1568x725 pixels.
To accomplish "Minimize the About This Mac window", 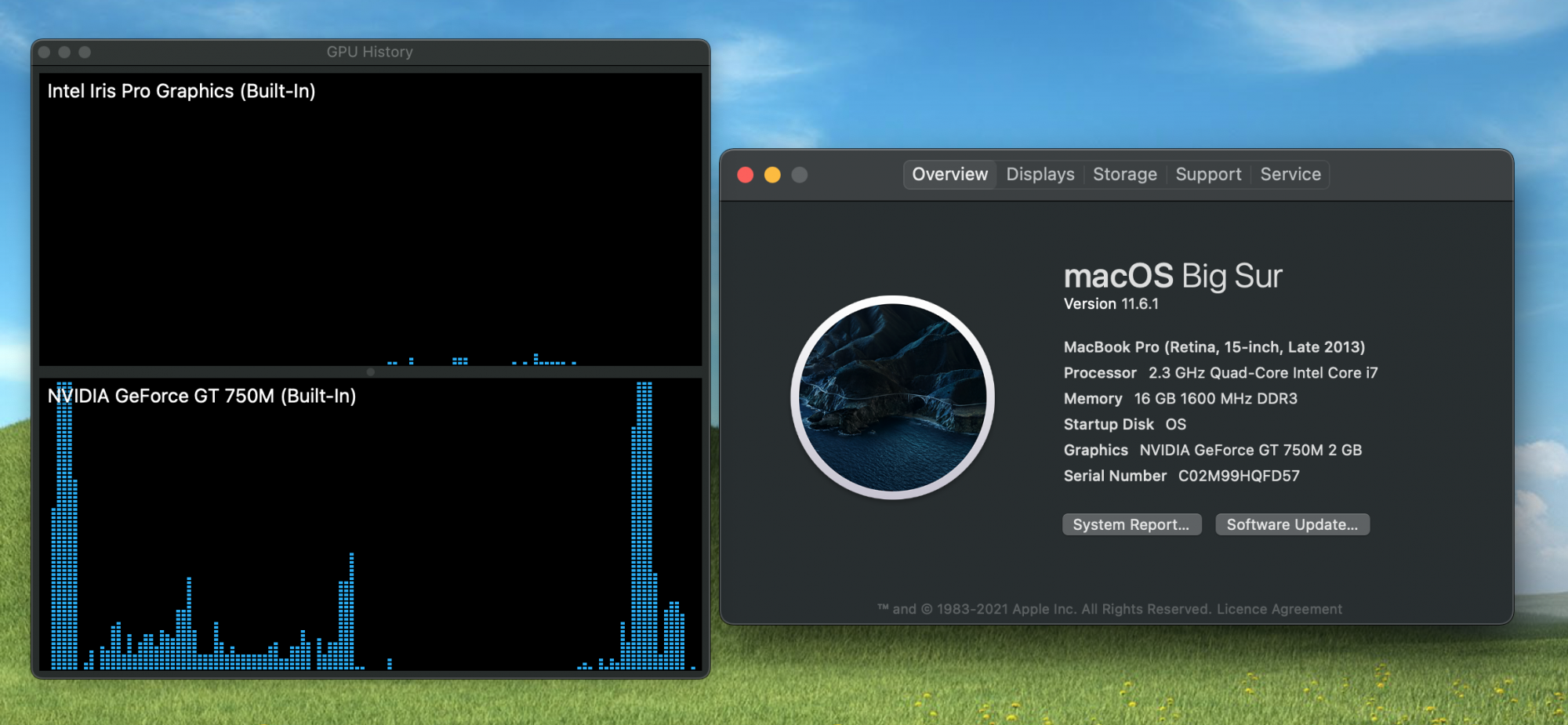I will pyautogui.click(x=772, y=175).
